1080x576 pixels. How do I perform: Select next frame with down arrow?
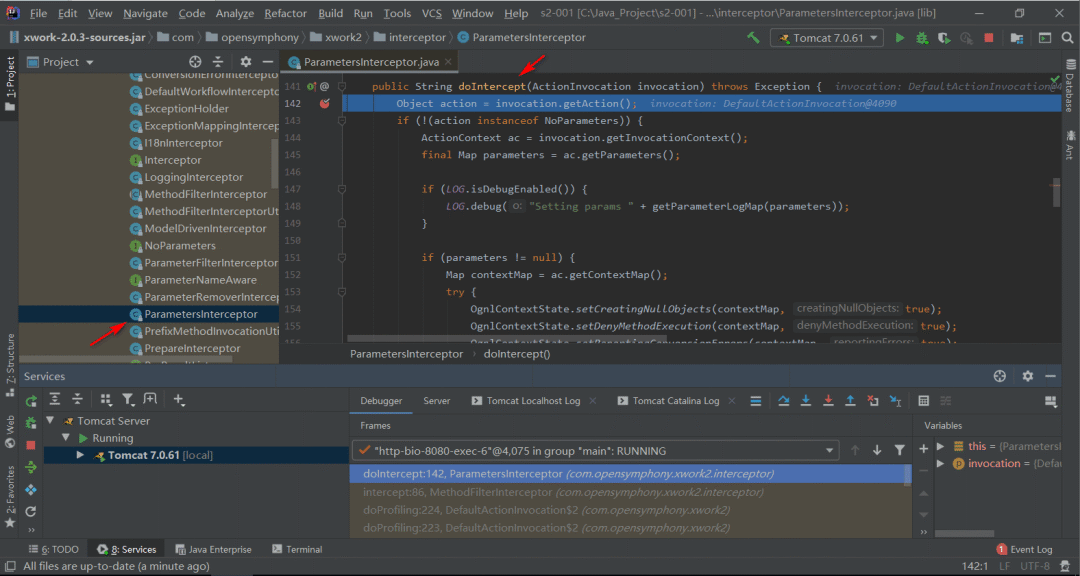click(x=877, y=450)
